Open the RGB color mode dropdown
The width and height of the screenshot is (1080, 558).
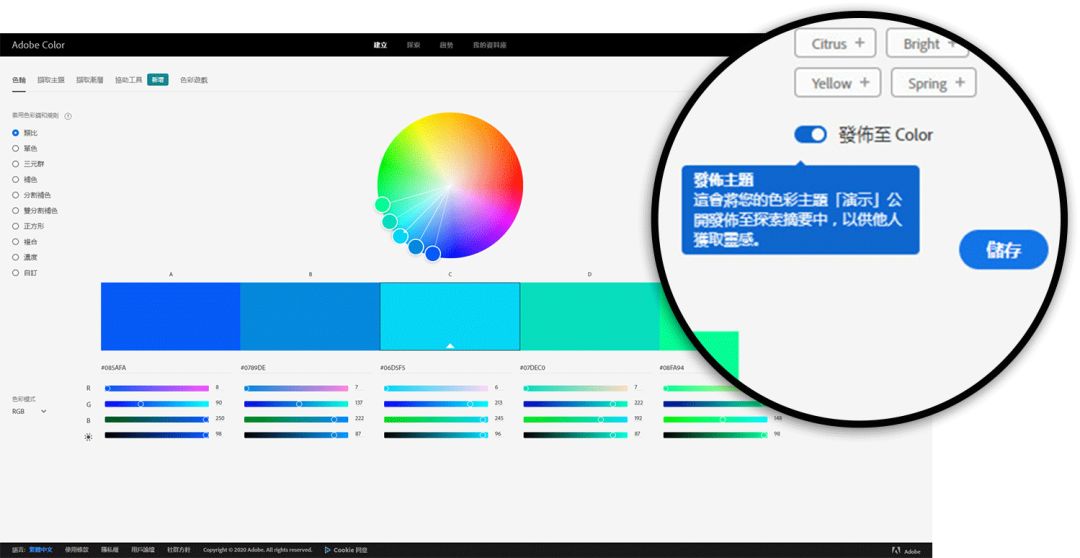30,411
